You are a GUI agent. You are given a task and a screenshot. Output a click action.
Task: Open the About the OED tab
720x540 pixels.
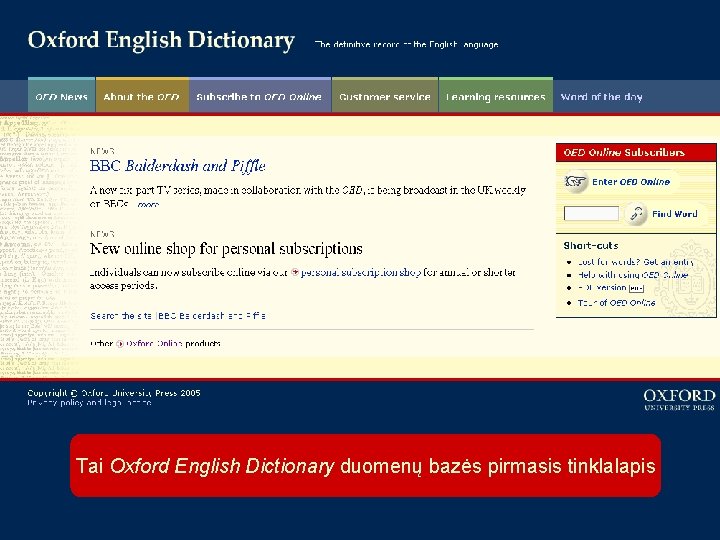pos(142,96)
